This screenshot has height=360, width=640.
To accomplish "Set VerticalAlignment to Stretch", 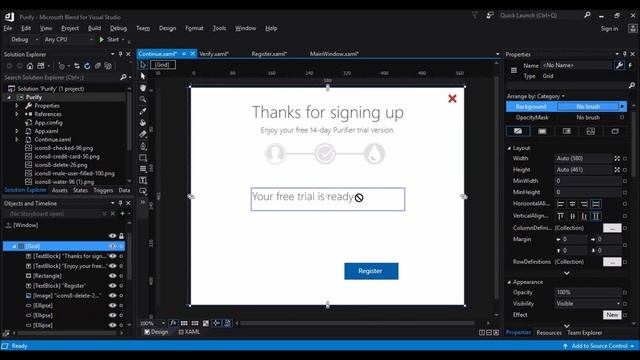I will [596, 216].
